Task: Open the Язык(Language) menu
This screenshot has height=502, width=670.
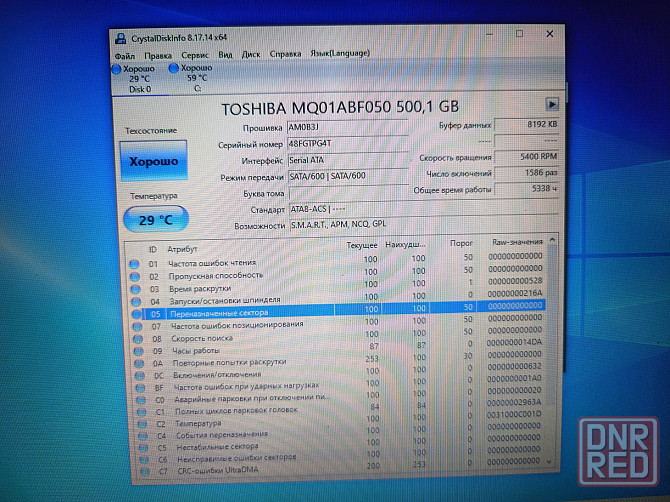Action: (x=340, y=53)
